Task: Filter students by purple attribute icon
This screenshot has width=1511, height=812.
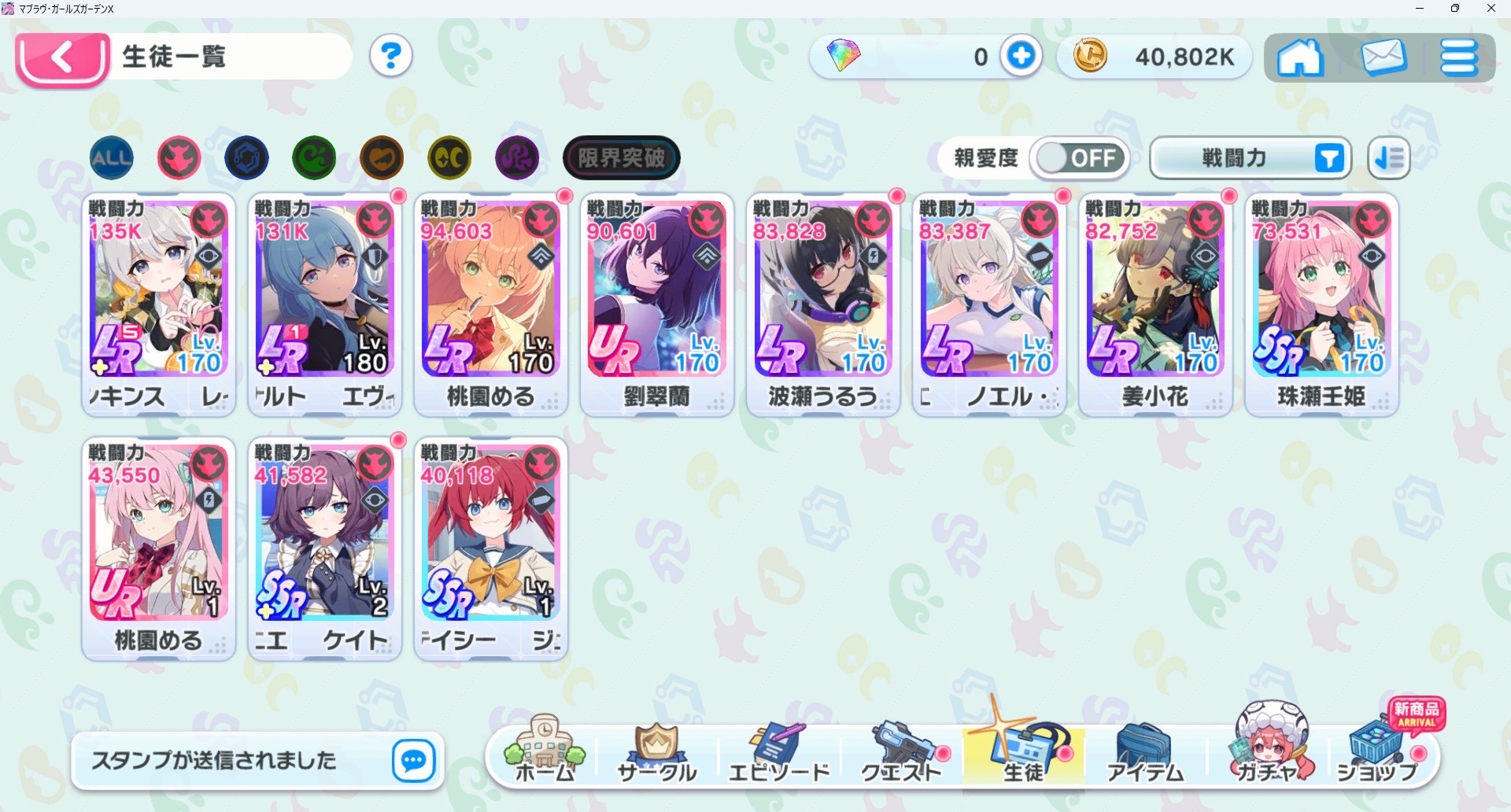Action: (517, 157)
